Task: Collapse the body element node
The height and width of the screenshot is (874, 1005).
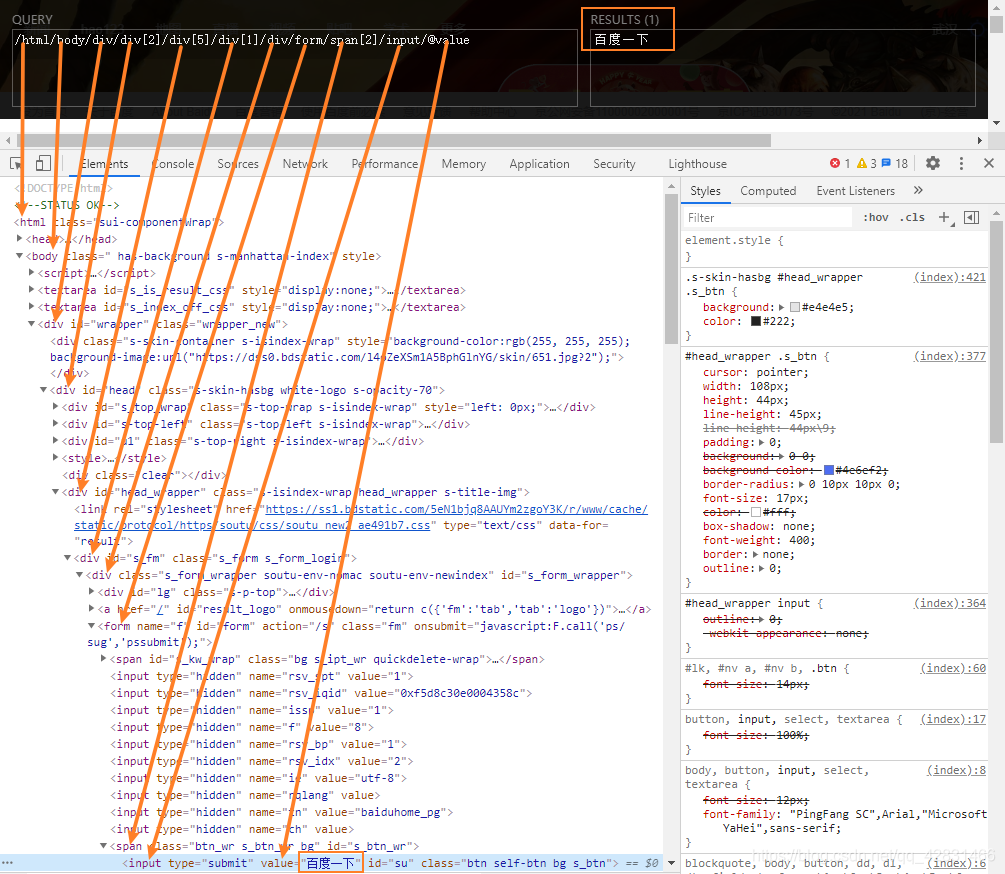Action: (19, 256)
